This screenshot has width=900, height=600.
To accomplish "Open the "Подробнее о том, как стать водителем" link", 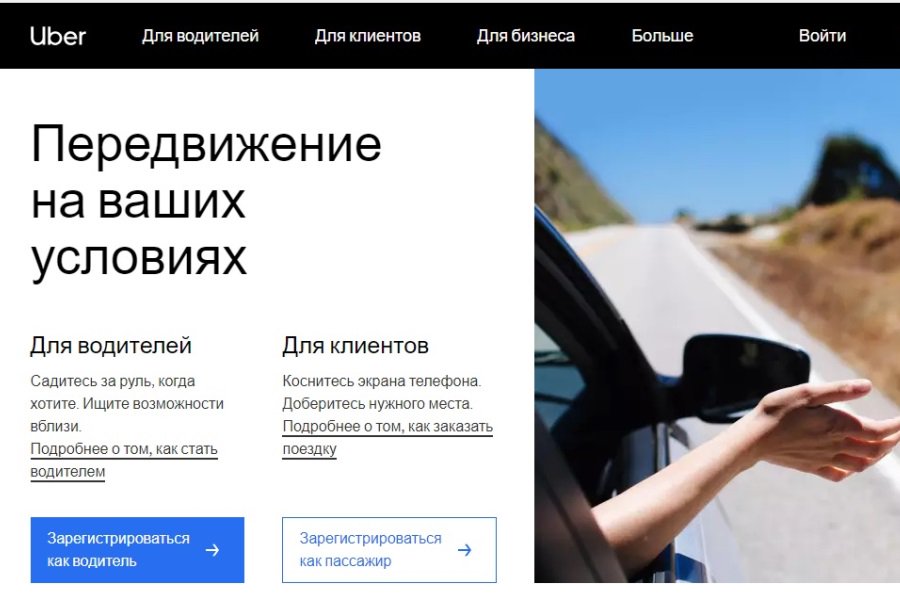I will coord(124,460).
